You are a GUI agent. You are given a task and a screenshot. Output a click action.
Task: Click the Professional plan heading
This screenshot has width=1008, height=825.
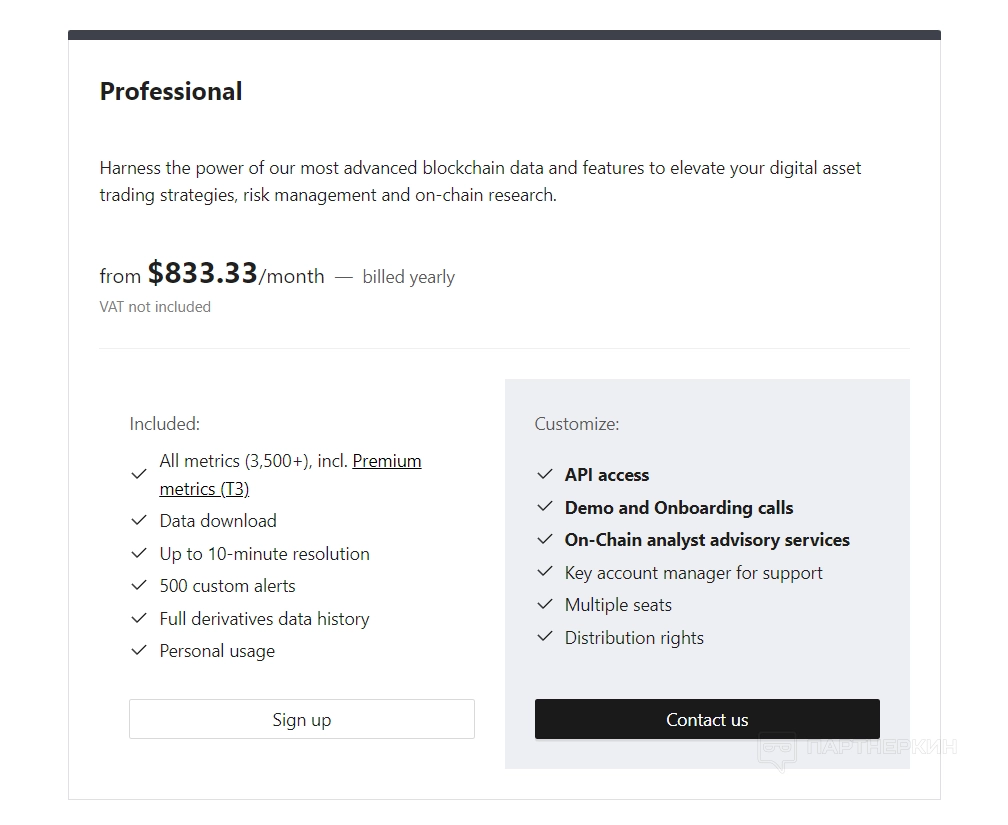coord(171,92)
